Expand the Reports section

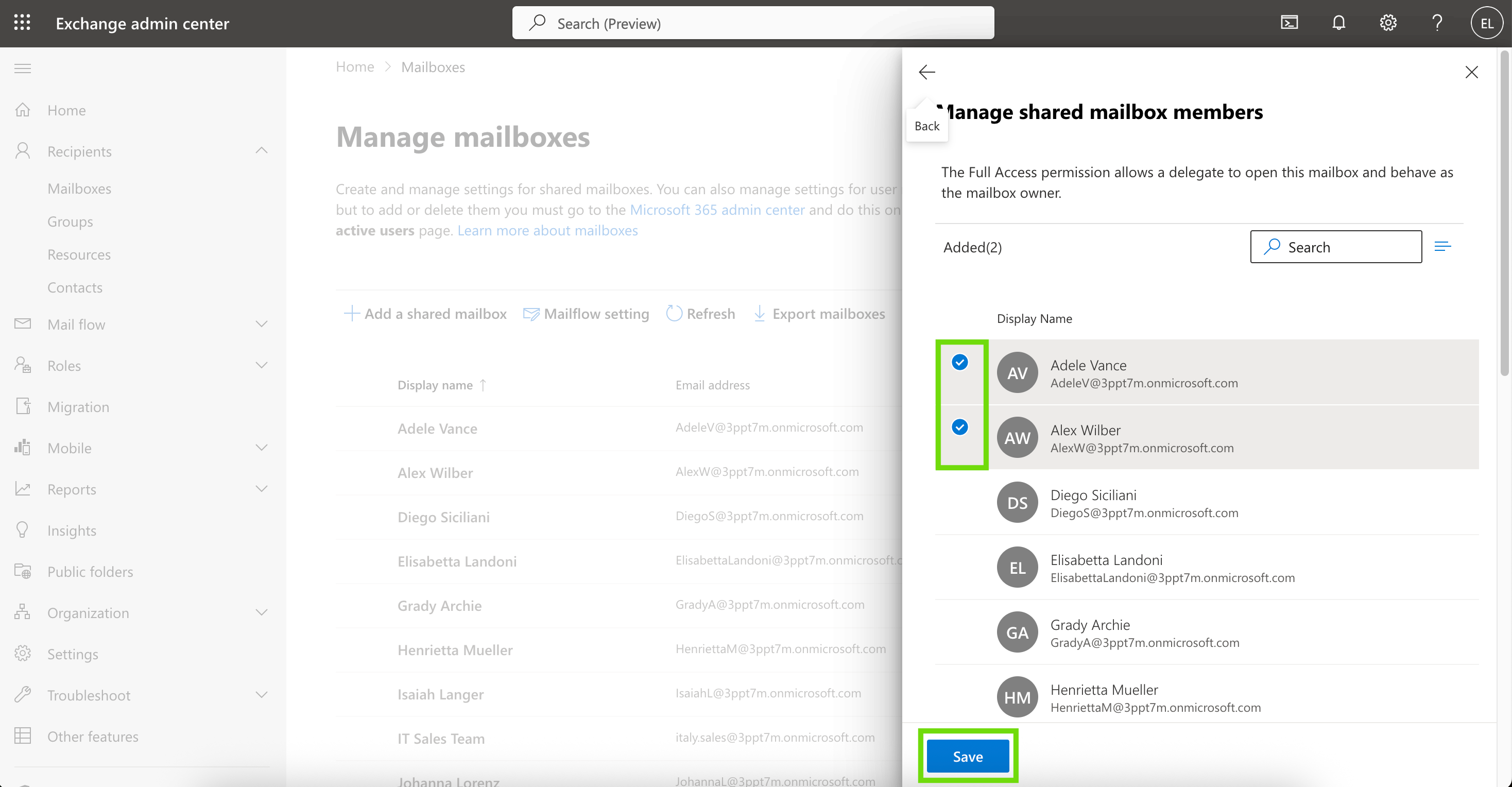[x=262, y=489]
